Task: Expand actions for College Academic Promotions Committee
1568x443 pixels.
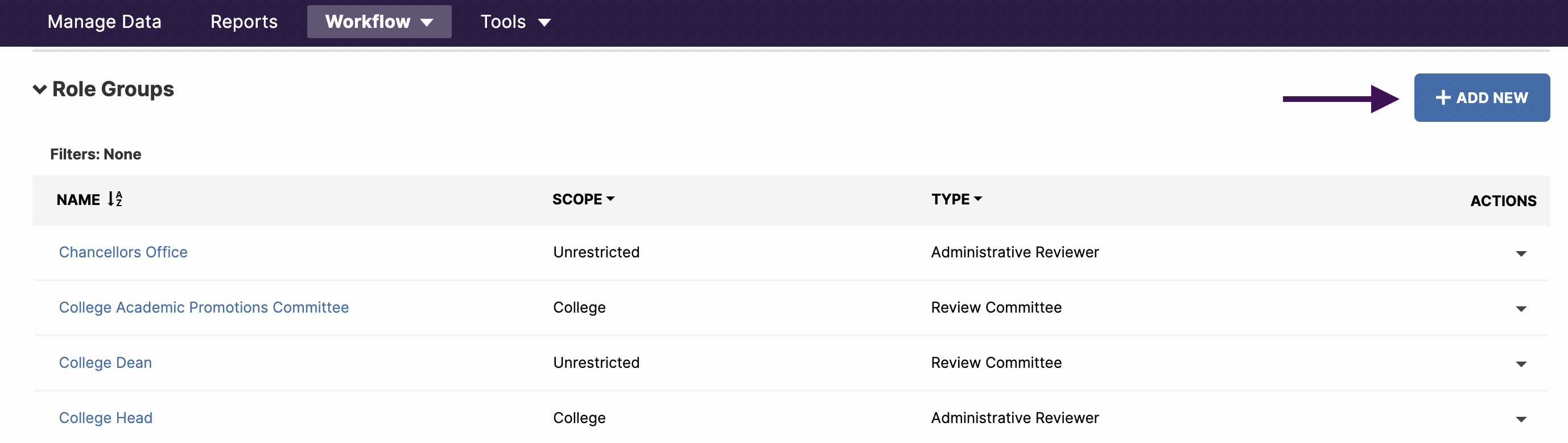Action: click(1521, 309)
